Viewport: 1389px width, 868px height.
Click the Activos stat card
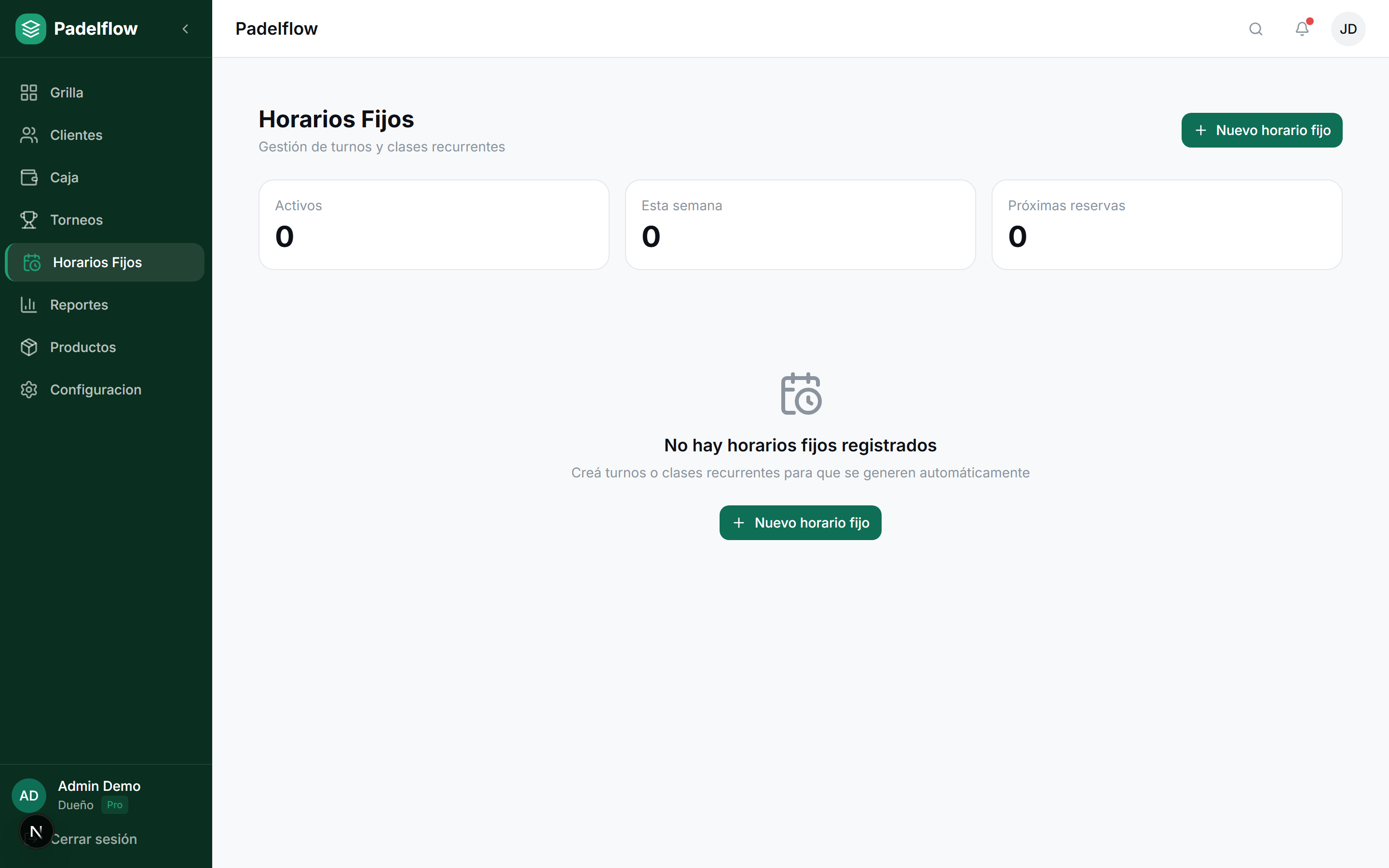(434, 225)
